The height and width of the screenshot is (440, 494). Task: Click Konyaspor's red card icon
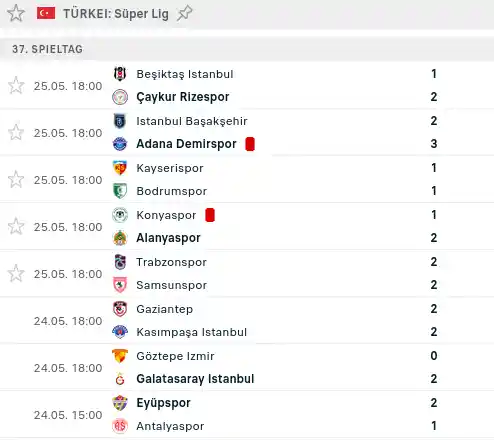pyautogui.click(x=210, y=215)
